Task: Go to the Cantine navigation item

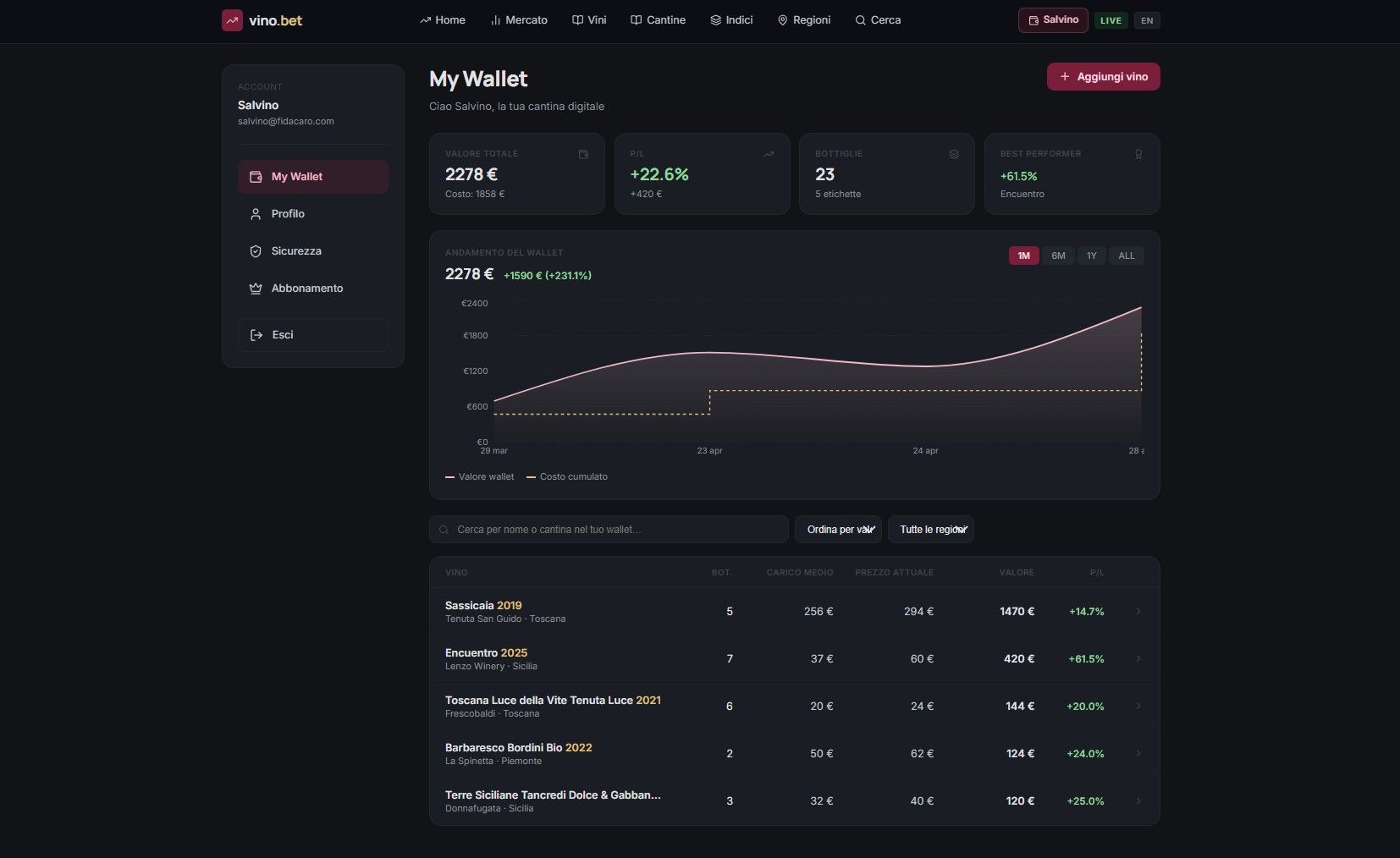Action: 658,20
